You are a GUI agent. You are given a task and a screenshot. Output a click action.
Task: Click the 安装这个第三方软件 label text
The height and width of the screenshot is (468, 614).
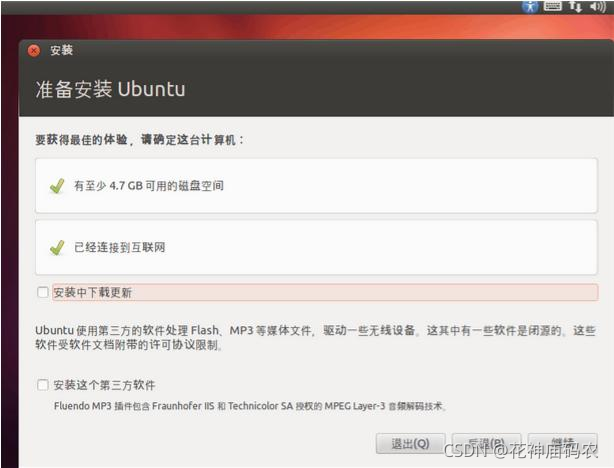(x=104, y=385)
